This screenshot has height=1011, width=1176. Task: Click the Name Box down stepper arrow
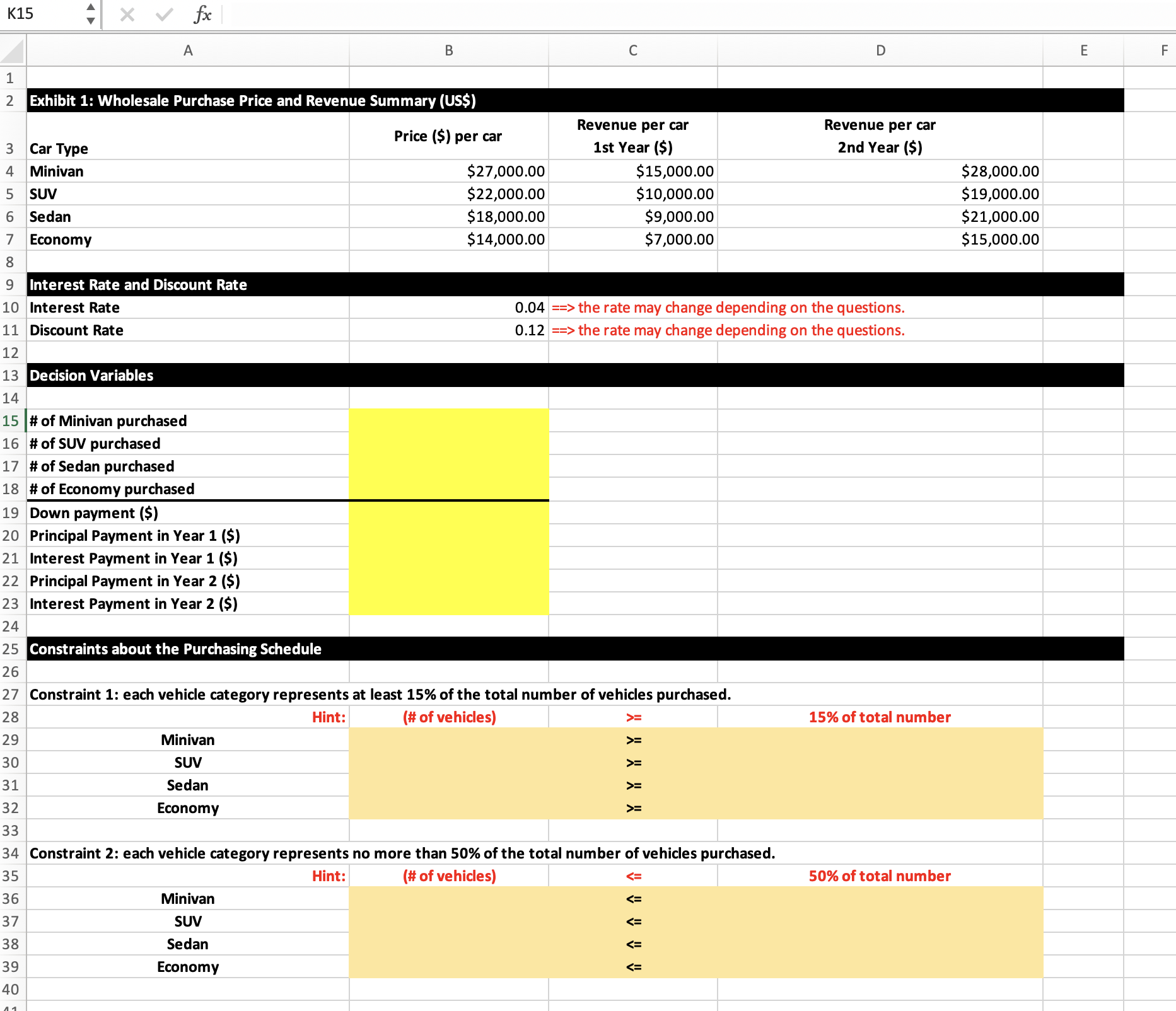point(90,20)
